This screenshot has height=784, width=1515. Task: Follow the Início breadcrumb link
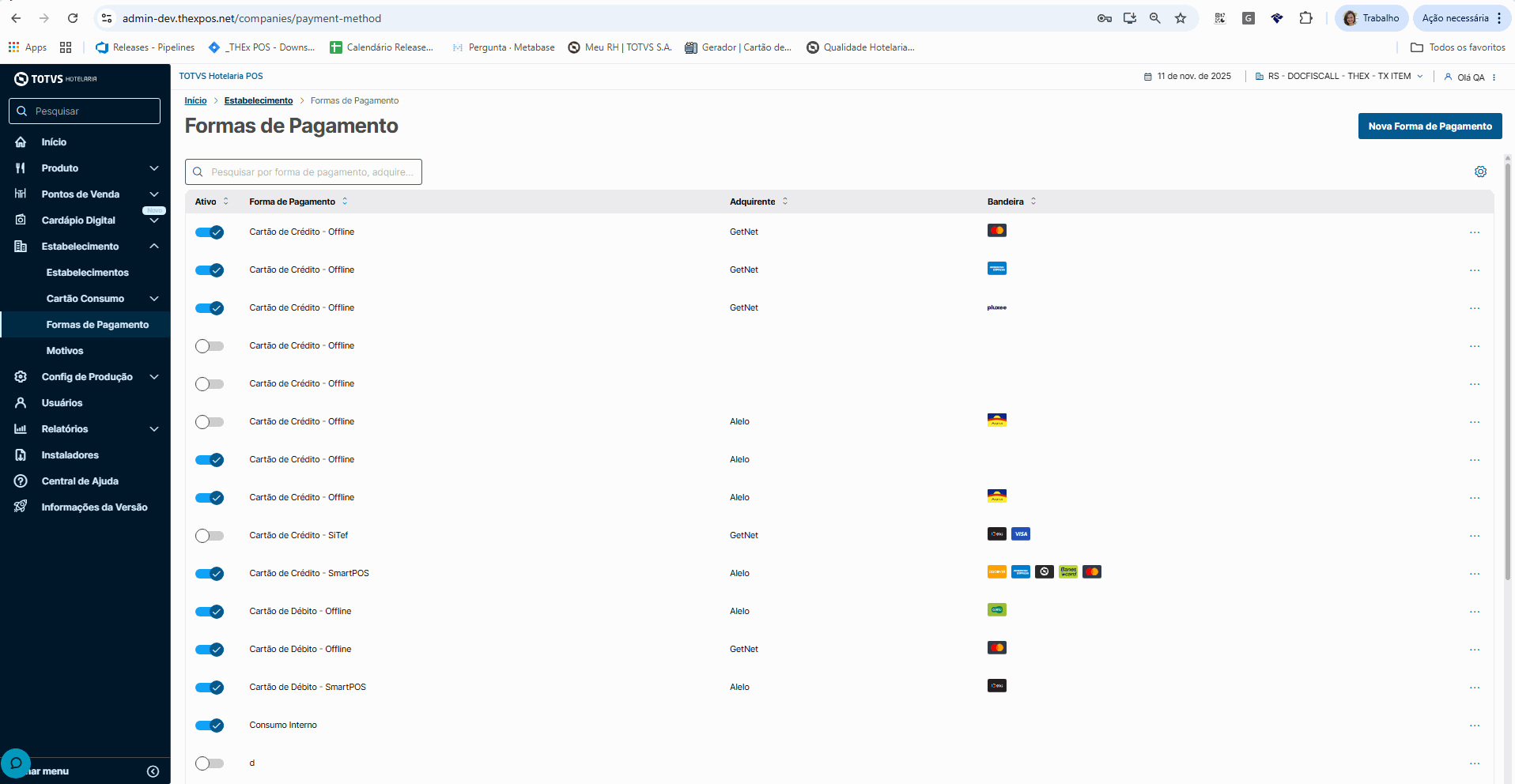coord(195,101)
